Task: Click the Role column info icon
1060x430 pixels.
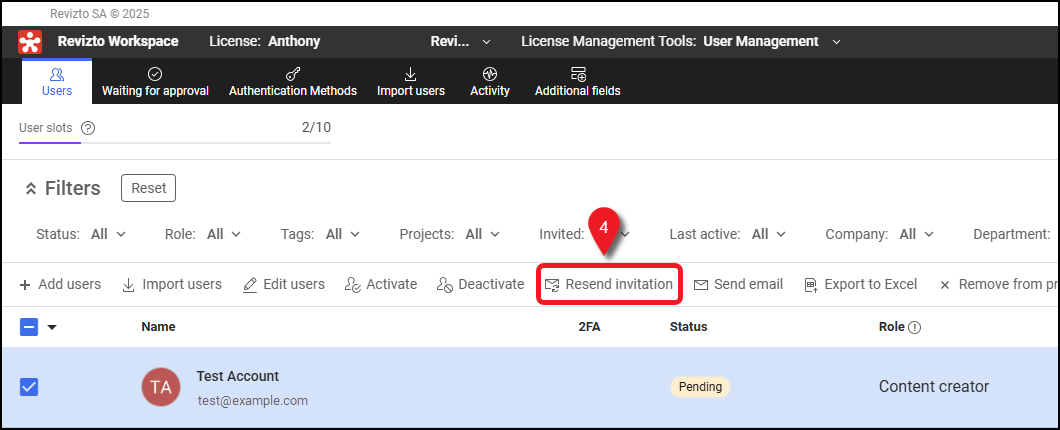Action: [x=914, y=327]
